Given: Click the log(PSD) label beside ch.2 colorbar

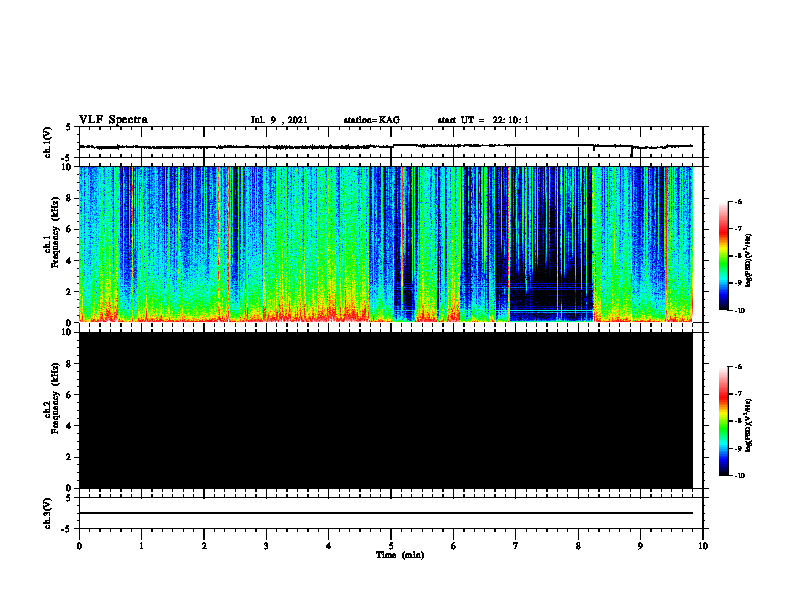Looking at the screenshot, I should pyautogui.click(x=748, y=425).
